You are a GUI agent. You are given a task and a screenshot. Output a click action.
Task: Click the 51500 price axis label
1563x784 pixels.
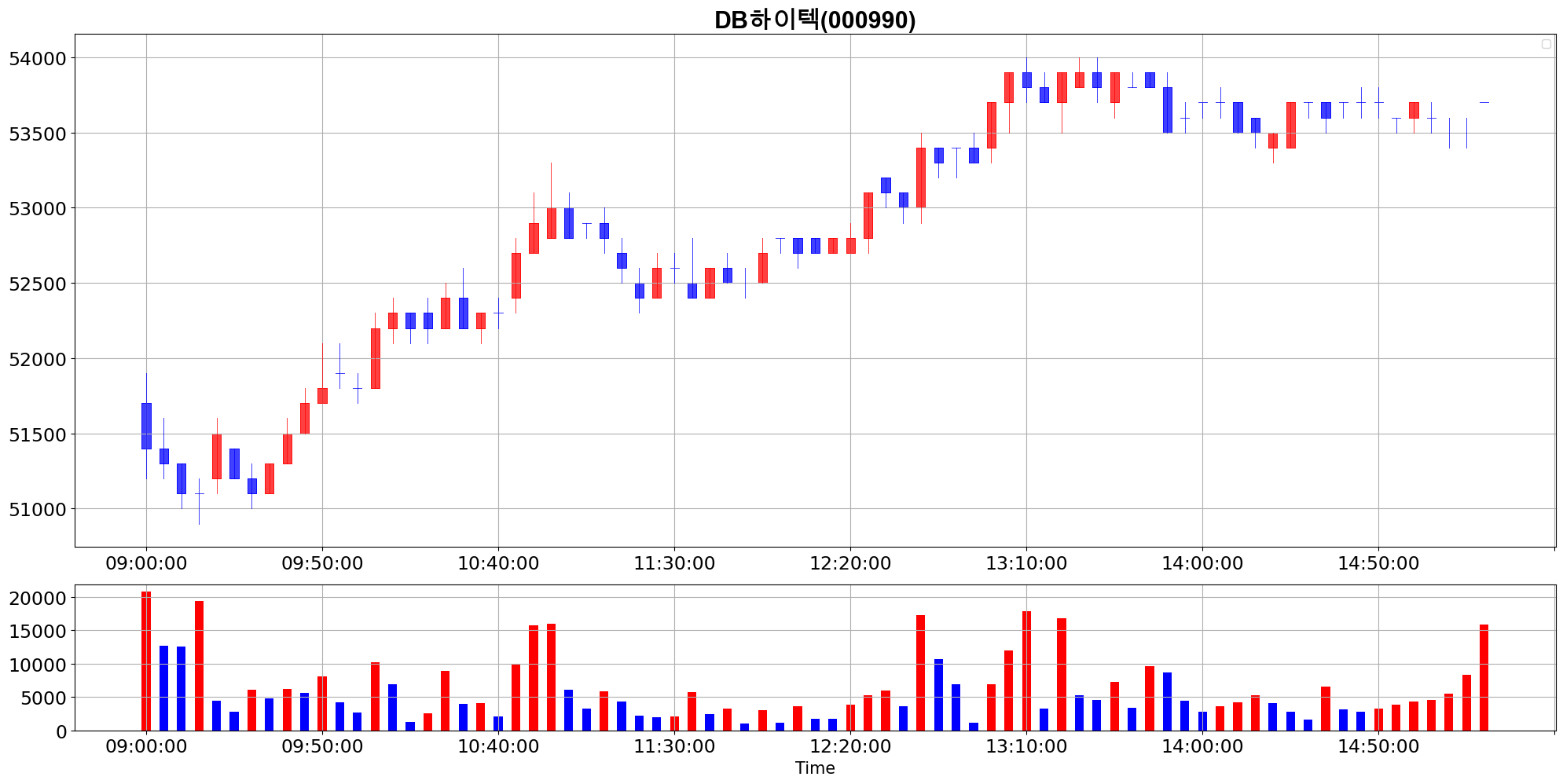(x=37, y=434)
